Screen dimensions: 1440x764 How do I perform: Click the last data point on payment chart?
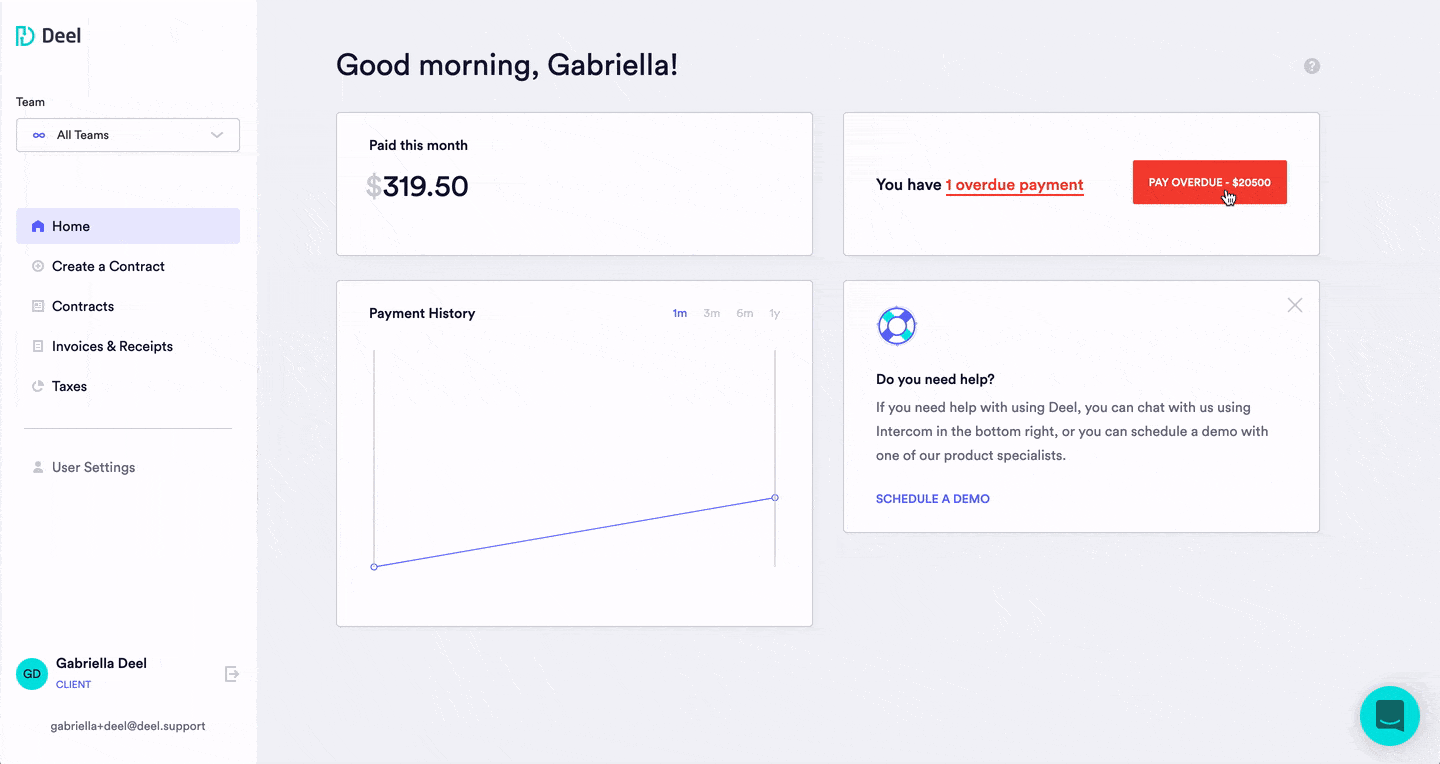coord(775,497)
